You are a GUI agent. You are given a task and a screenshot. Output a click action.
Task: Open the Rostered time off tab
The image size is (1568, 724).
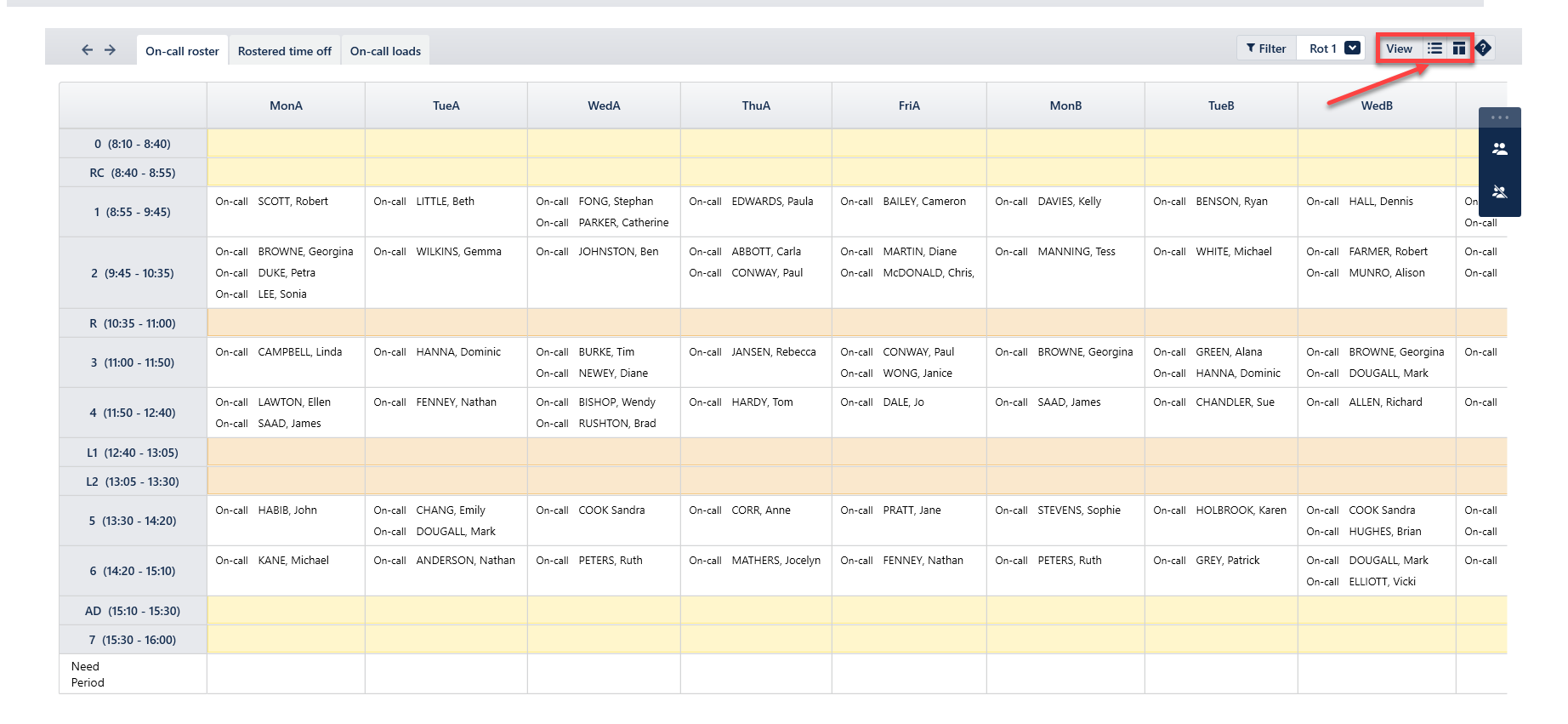click(285, 51)
